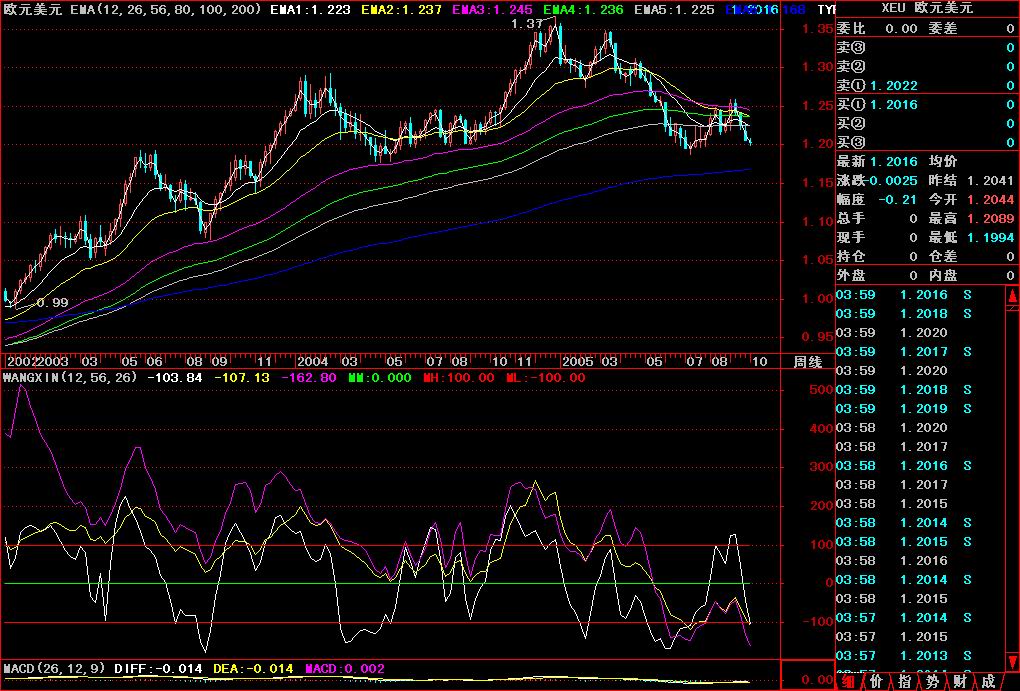Click the 涨跌 change value -0.0025
1020x691 pixels.
pos(892,180)
